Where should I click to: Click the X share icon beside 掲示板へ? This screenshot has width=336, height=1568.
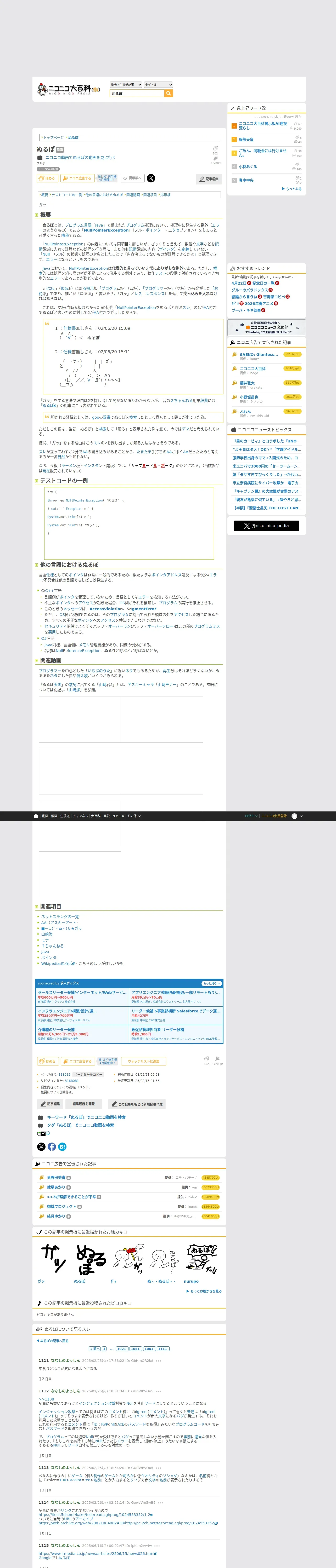(151, 178)
